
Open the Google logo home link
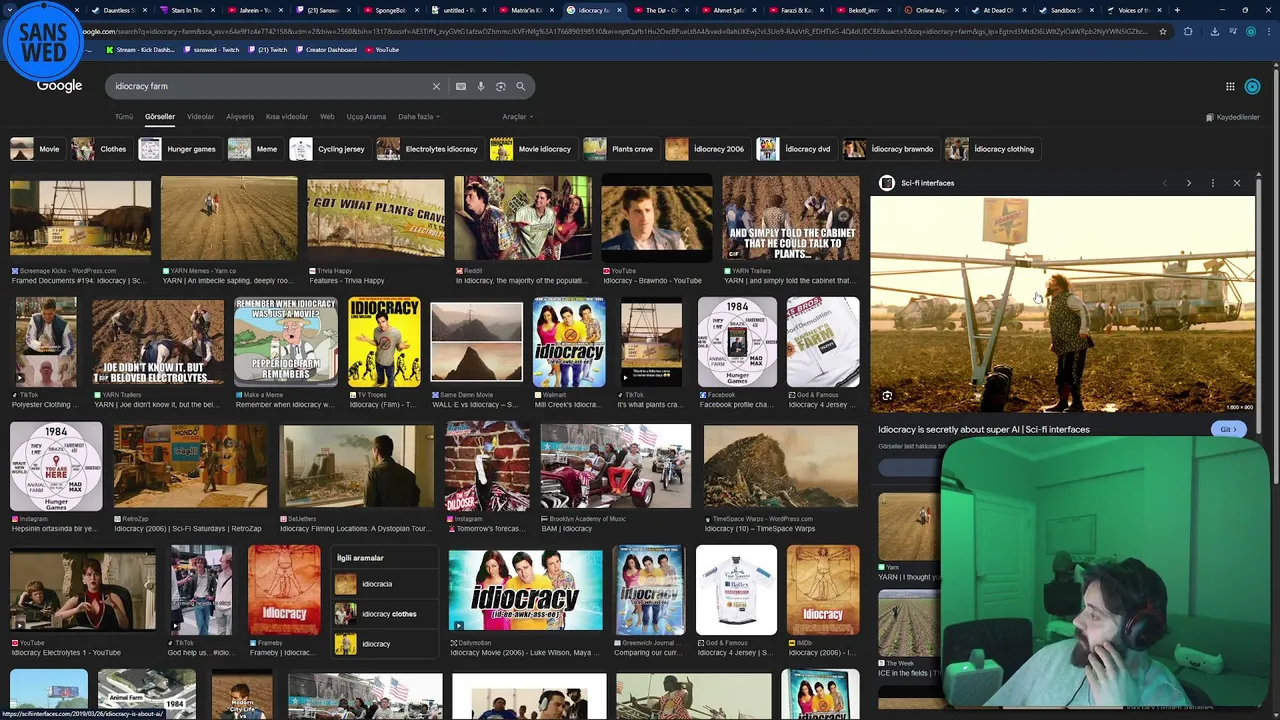click(60, 86)
